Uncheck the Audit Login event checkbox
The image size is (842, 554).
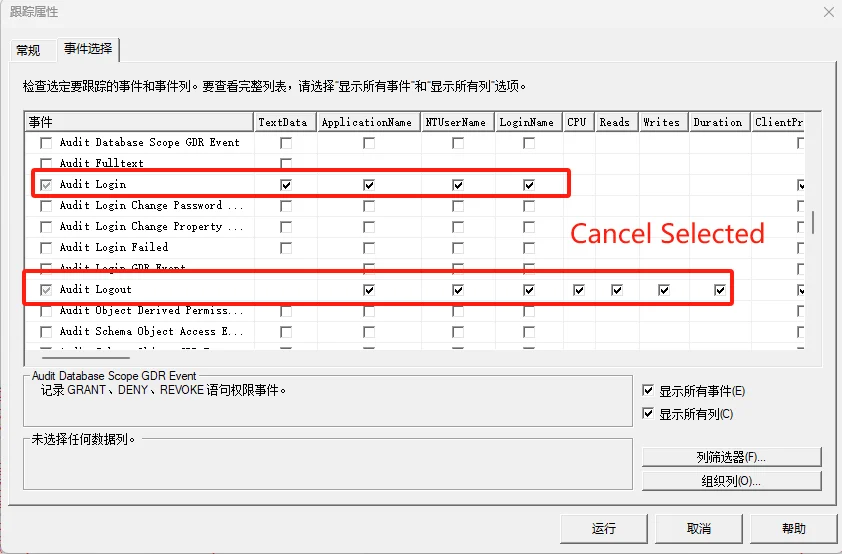coord(46,185)
